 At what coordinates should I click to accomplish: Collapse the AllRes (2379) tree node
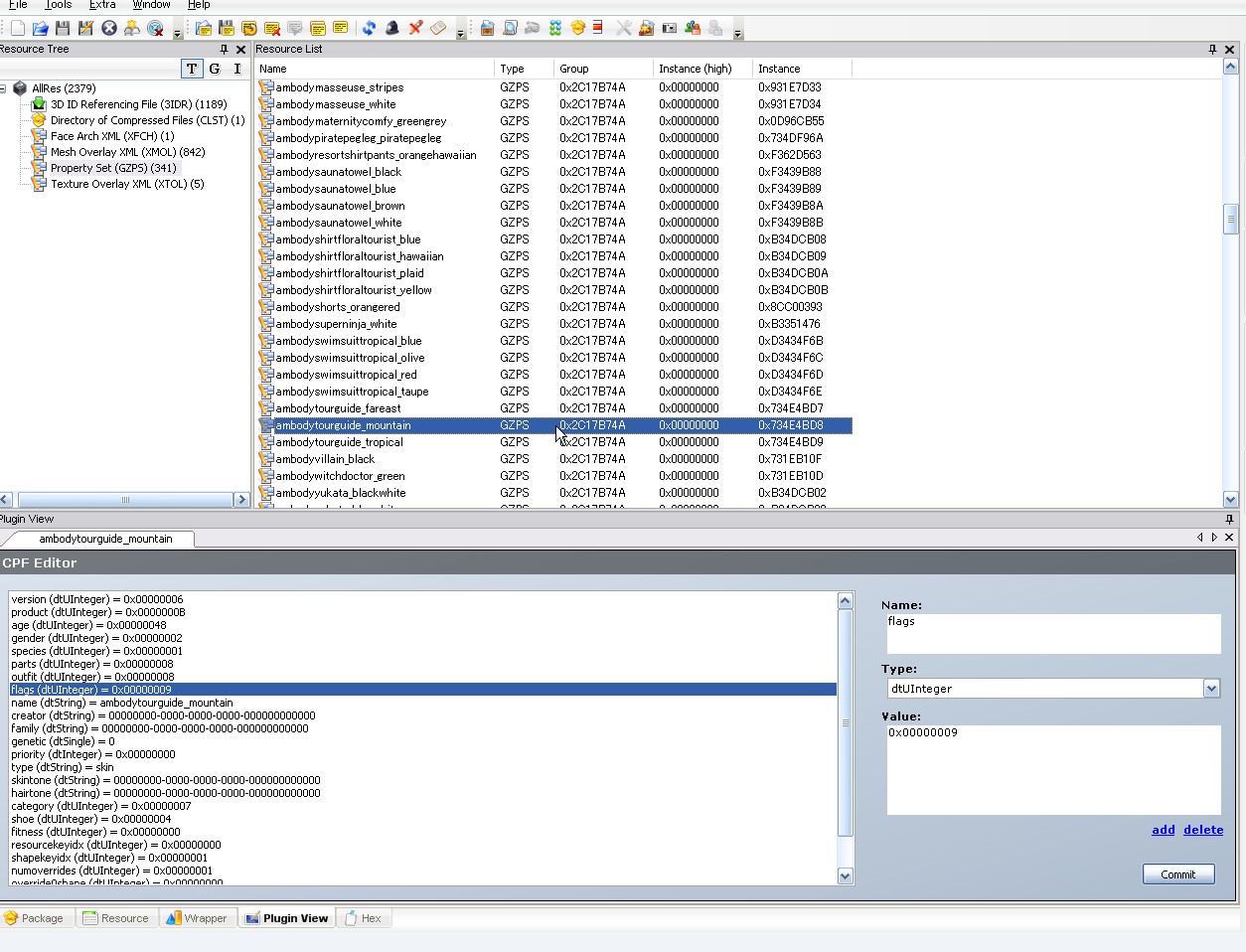click(x=4, y=88)
